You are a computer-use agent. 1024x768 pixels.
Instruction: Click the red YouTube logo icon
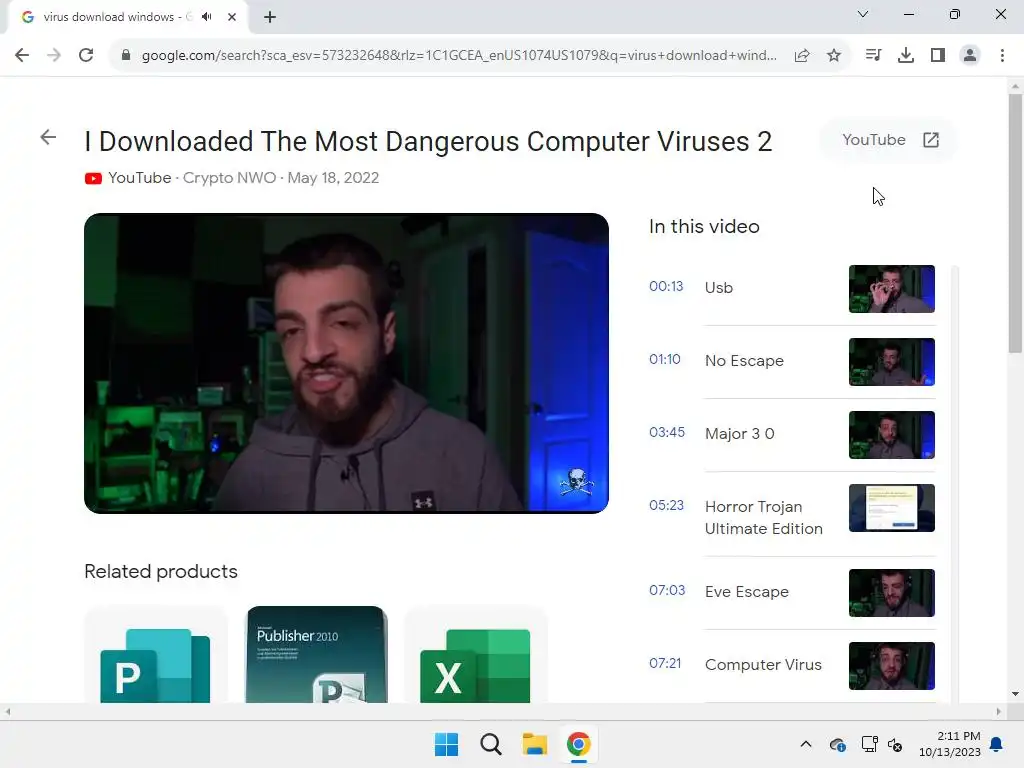(93, 178)
